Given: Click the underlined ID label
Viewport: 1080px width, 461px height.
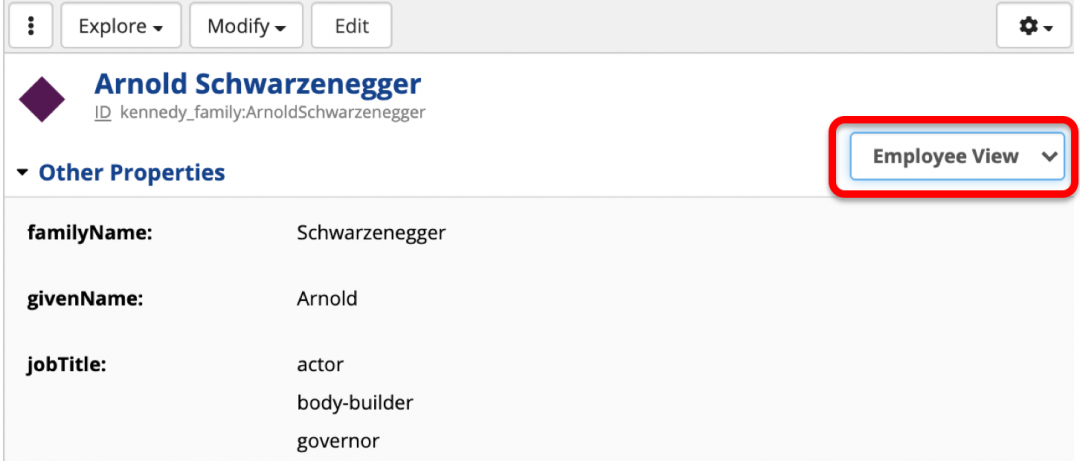Looking at the screenshot, I should tap(102, 112).
